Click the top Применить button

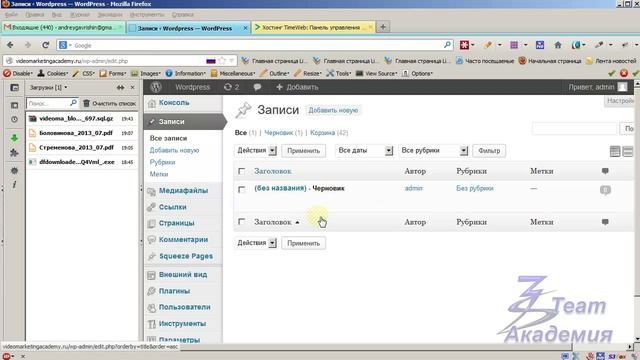coord(303,151)
